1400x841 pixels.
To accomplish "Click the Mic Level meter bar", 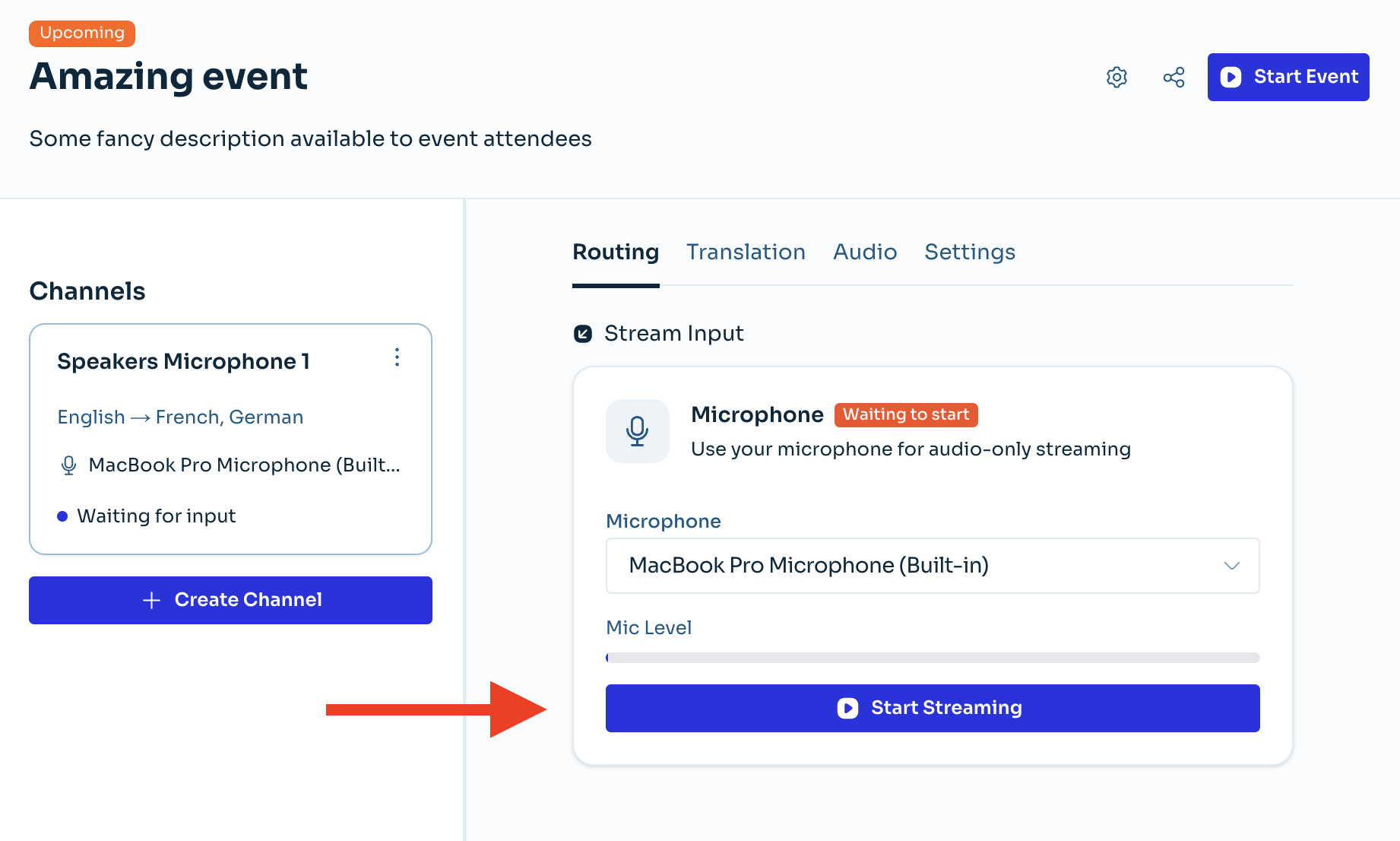I will coord(932,658).
